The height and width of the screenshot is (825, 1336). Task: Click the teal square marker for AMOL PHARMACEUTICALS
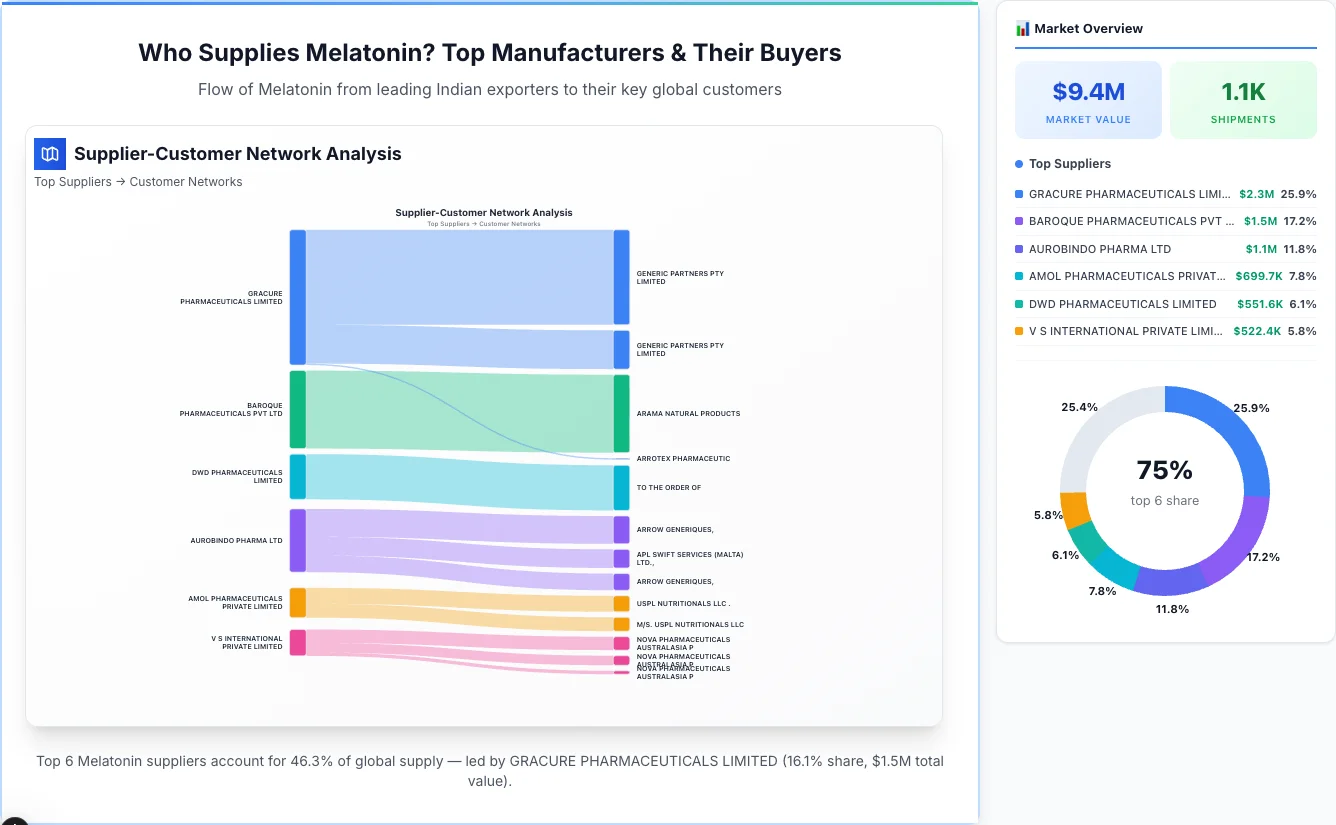[x=1020, y=276]
